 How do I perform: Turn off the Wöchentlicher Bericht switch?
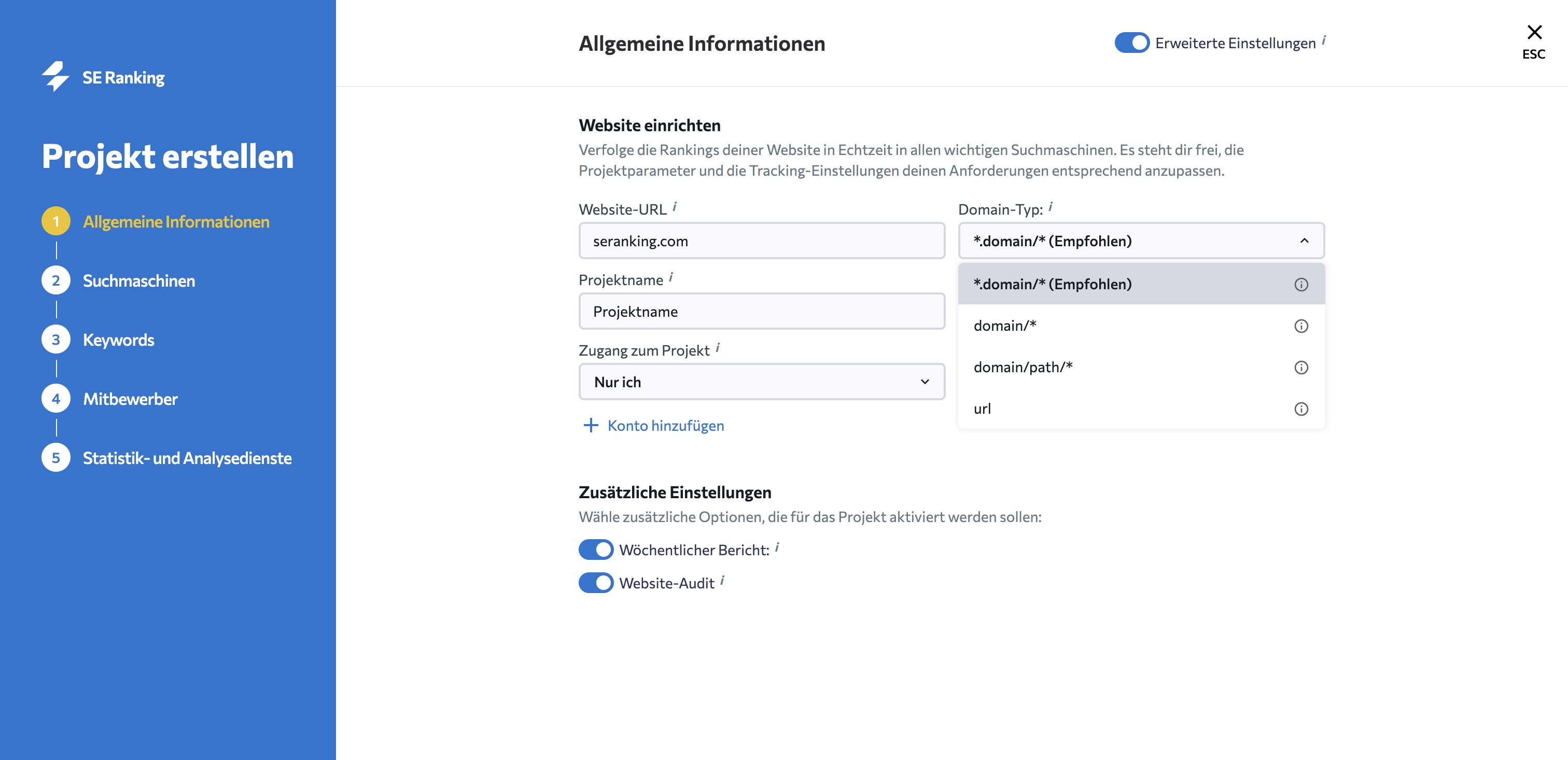(596, 550)
